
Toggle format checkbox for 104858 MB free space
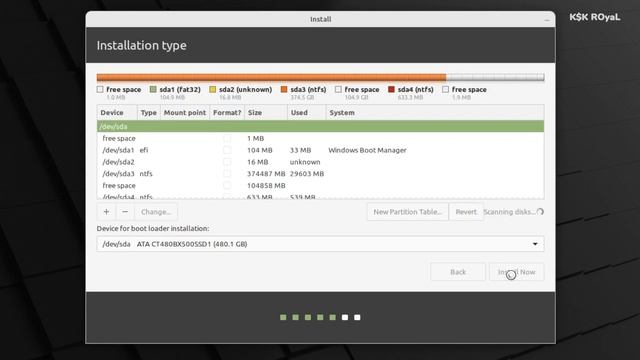(x=227, y=186)
